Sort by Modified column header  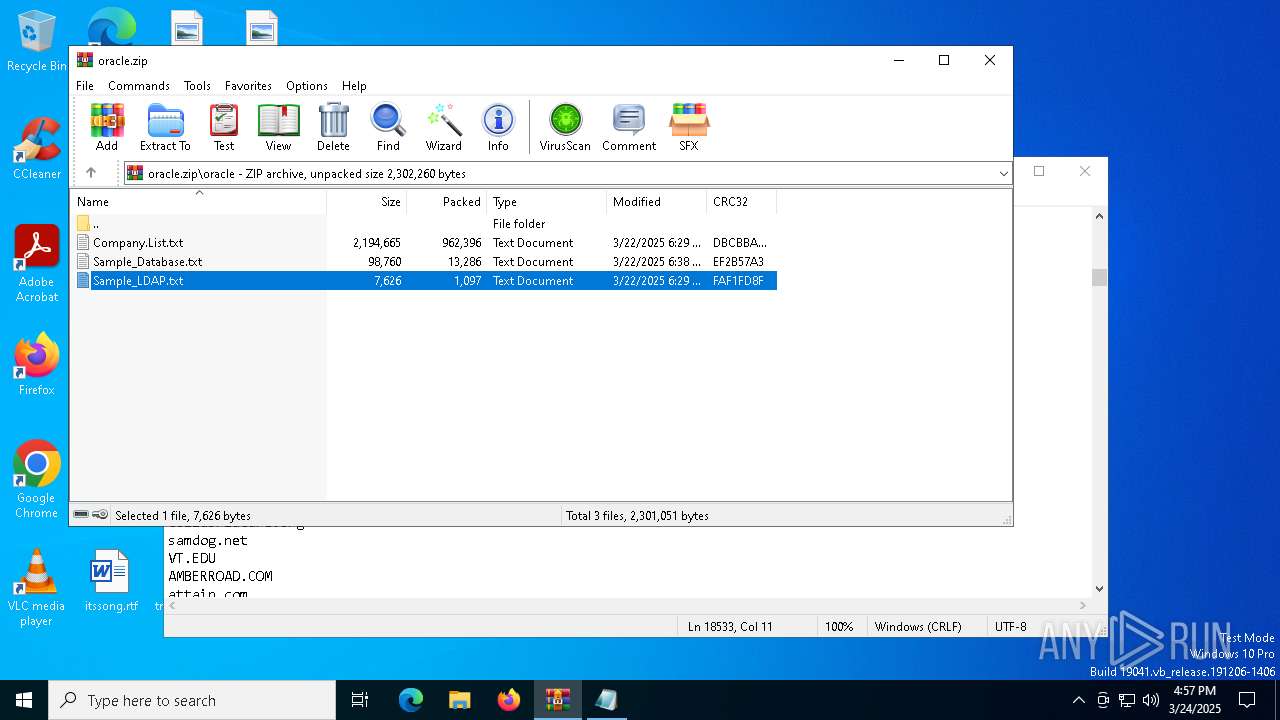tap(657, 202)
